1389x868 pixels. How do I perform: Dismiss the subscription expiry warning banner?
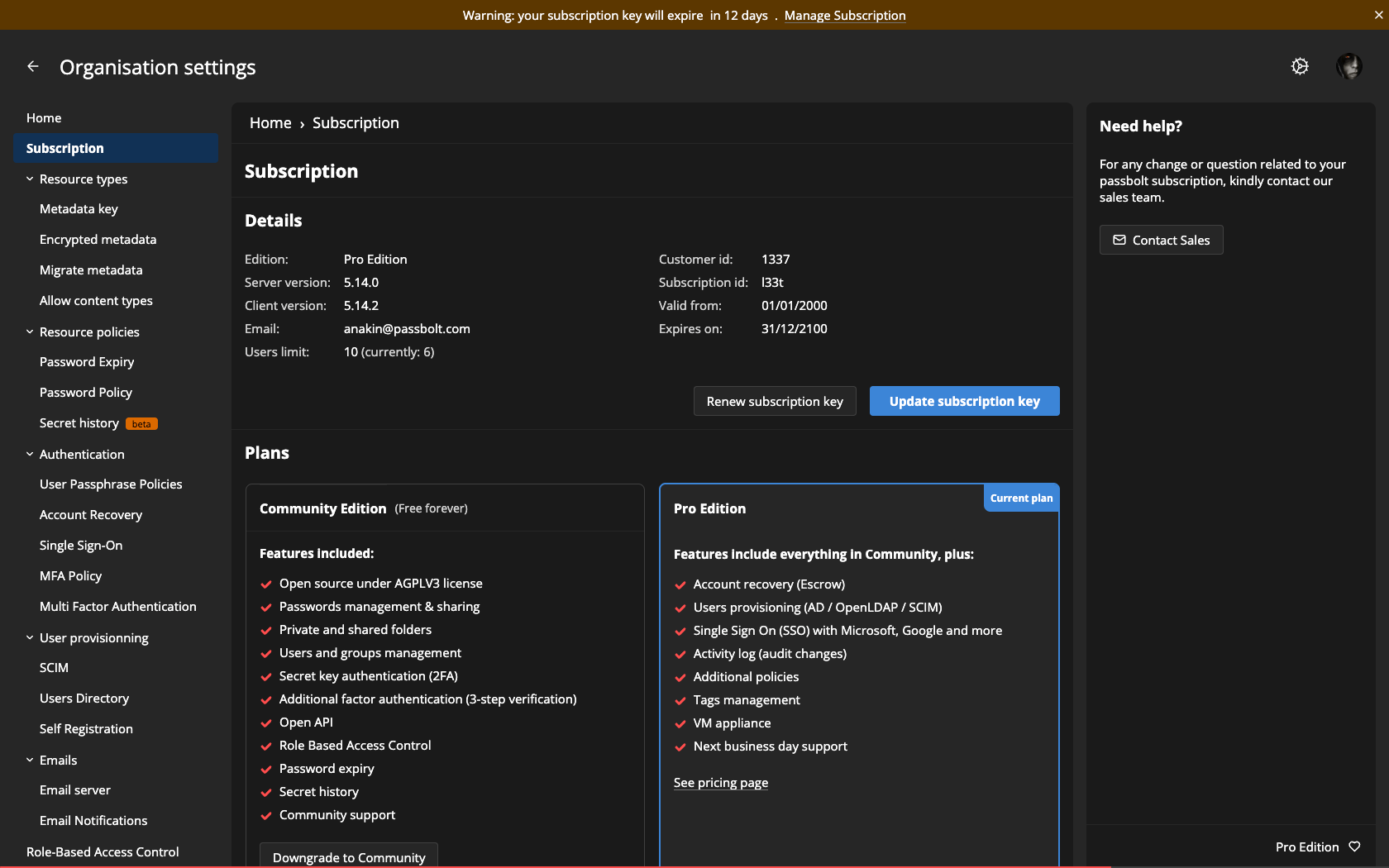(x=1378, y=15)
